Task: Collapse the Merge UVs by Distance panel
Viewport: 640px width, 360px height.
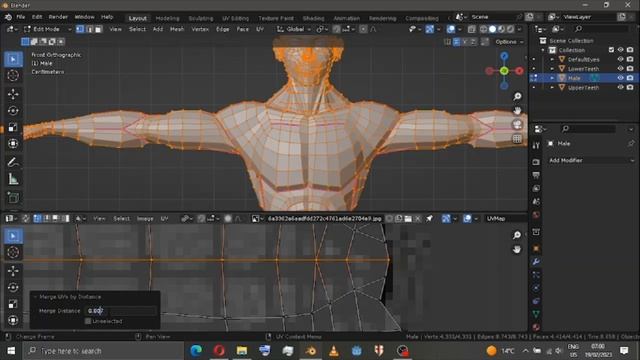Action: click(35, 297)
